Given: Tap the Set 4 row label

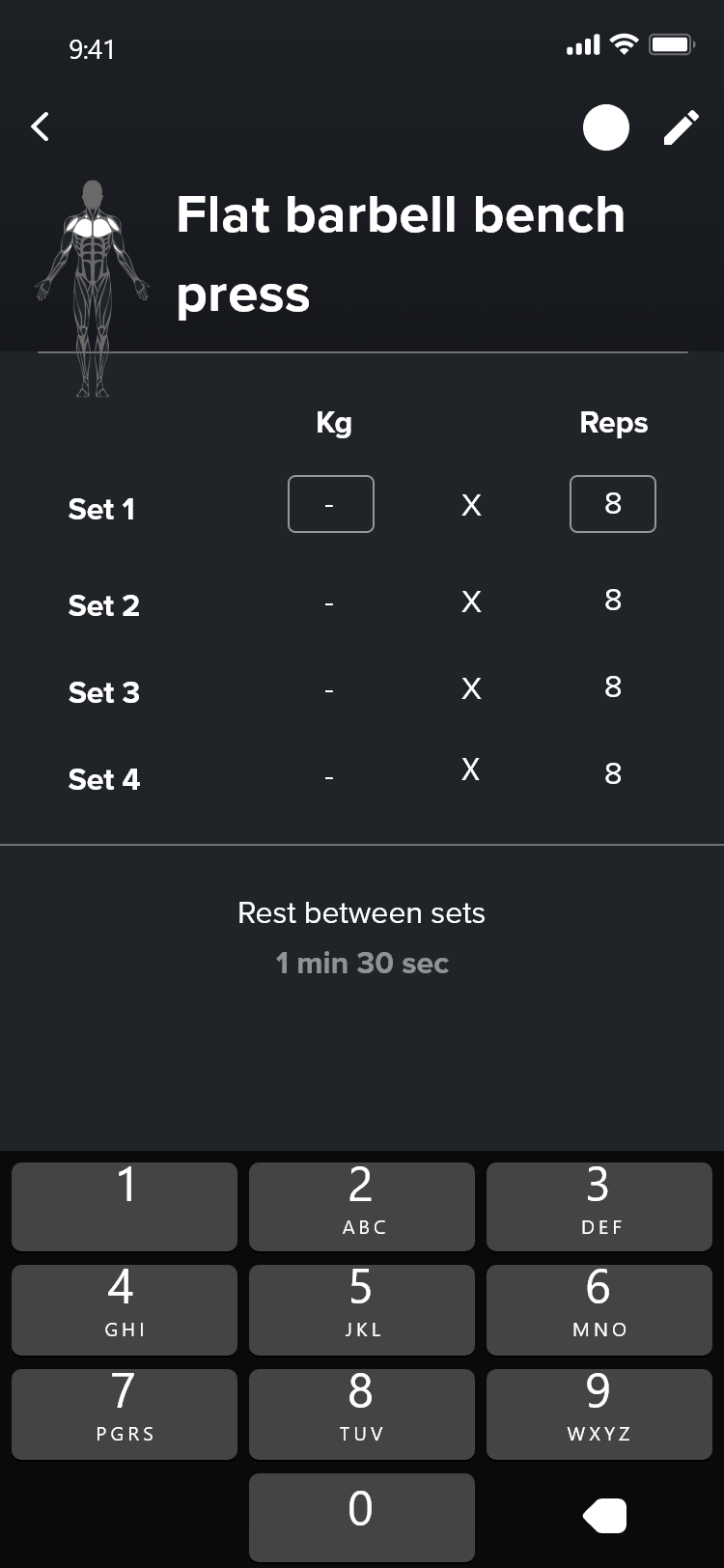Looking at the screenshot, I should [104, 779].
